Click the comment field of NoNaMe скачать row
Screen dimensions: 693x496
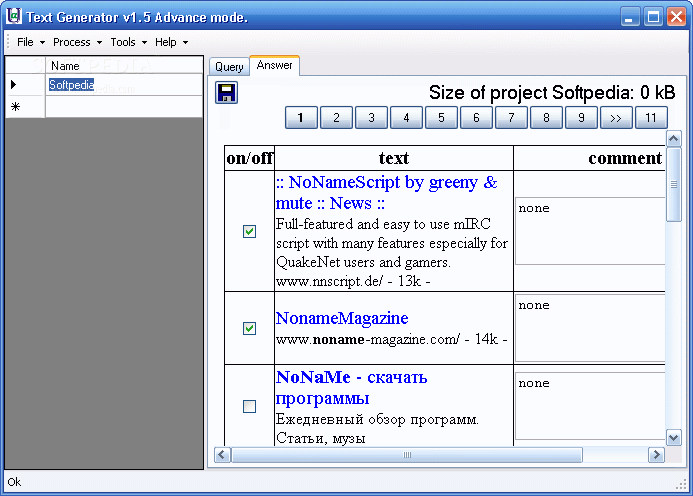point(590,406)
